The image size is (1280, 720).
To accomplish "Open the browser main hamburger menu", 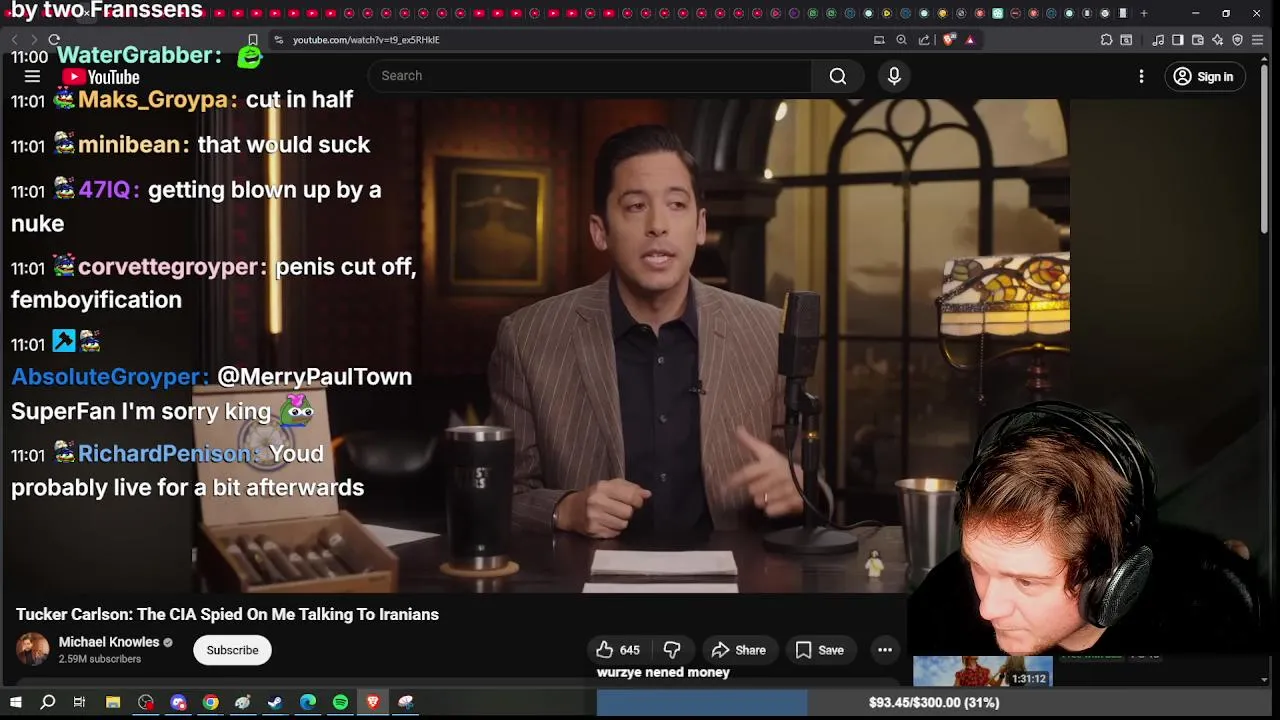I will (1258, 40).
